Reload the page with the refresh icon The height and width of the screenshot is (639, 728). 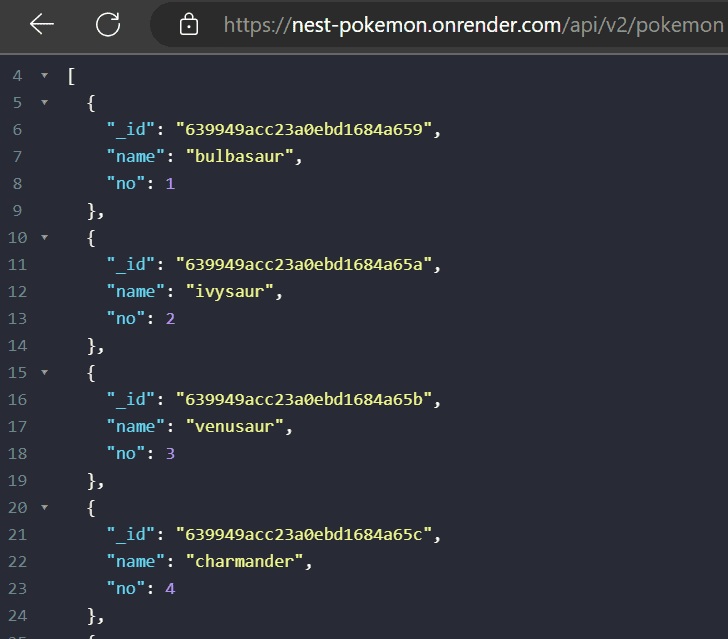[x=108, y=24]
